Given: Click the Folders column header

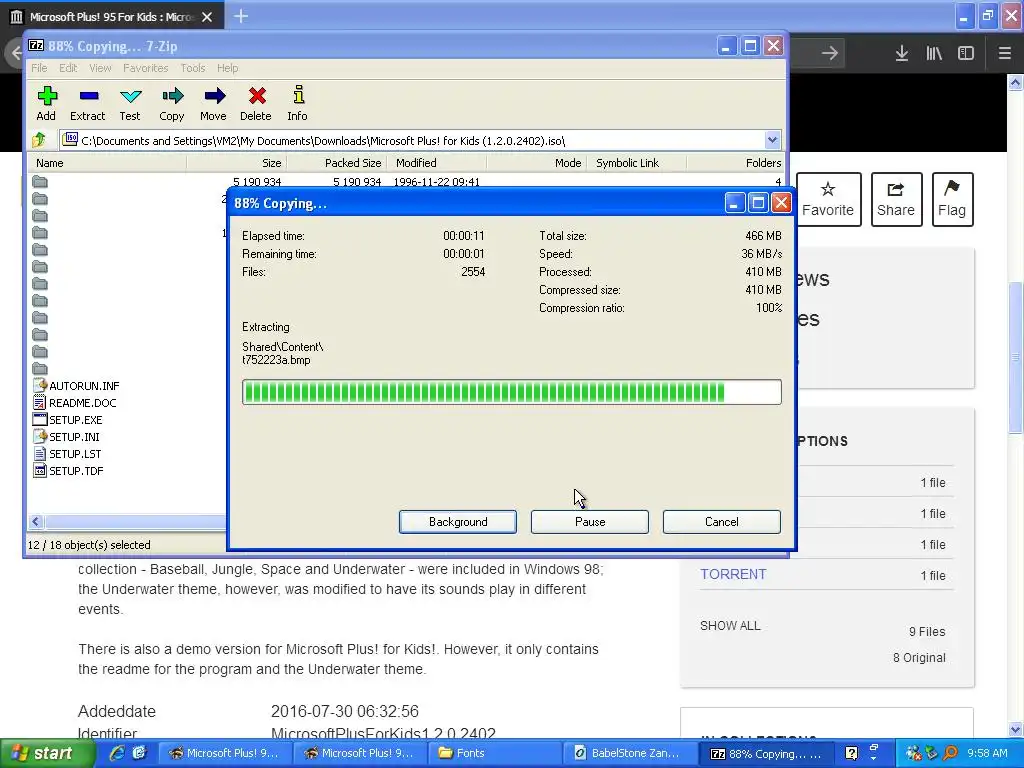Looking at the screenshot, I should (x=735, y=163).
